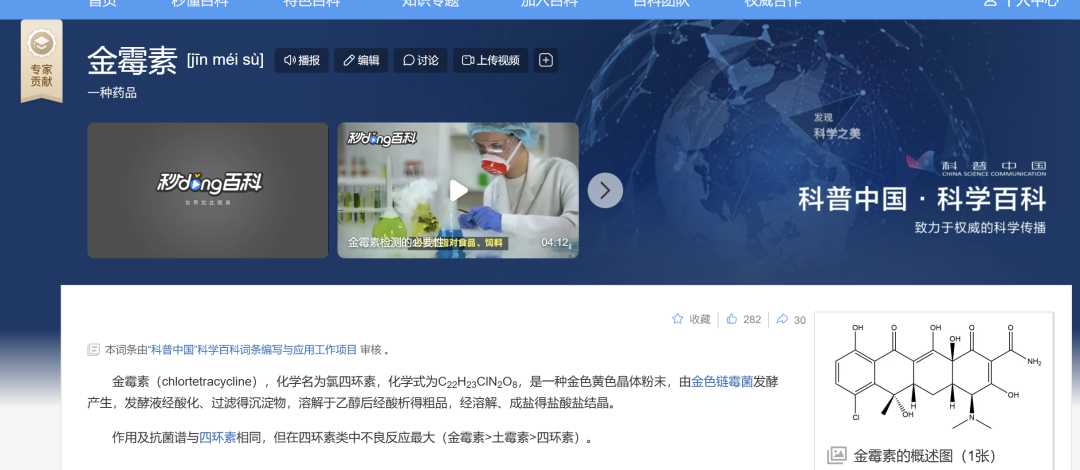Open the 讨论 discussion button
Screen dimensions: 1080x470
[x=420, y=61]
